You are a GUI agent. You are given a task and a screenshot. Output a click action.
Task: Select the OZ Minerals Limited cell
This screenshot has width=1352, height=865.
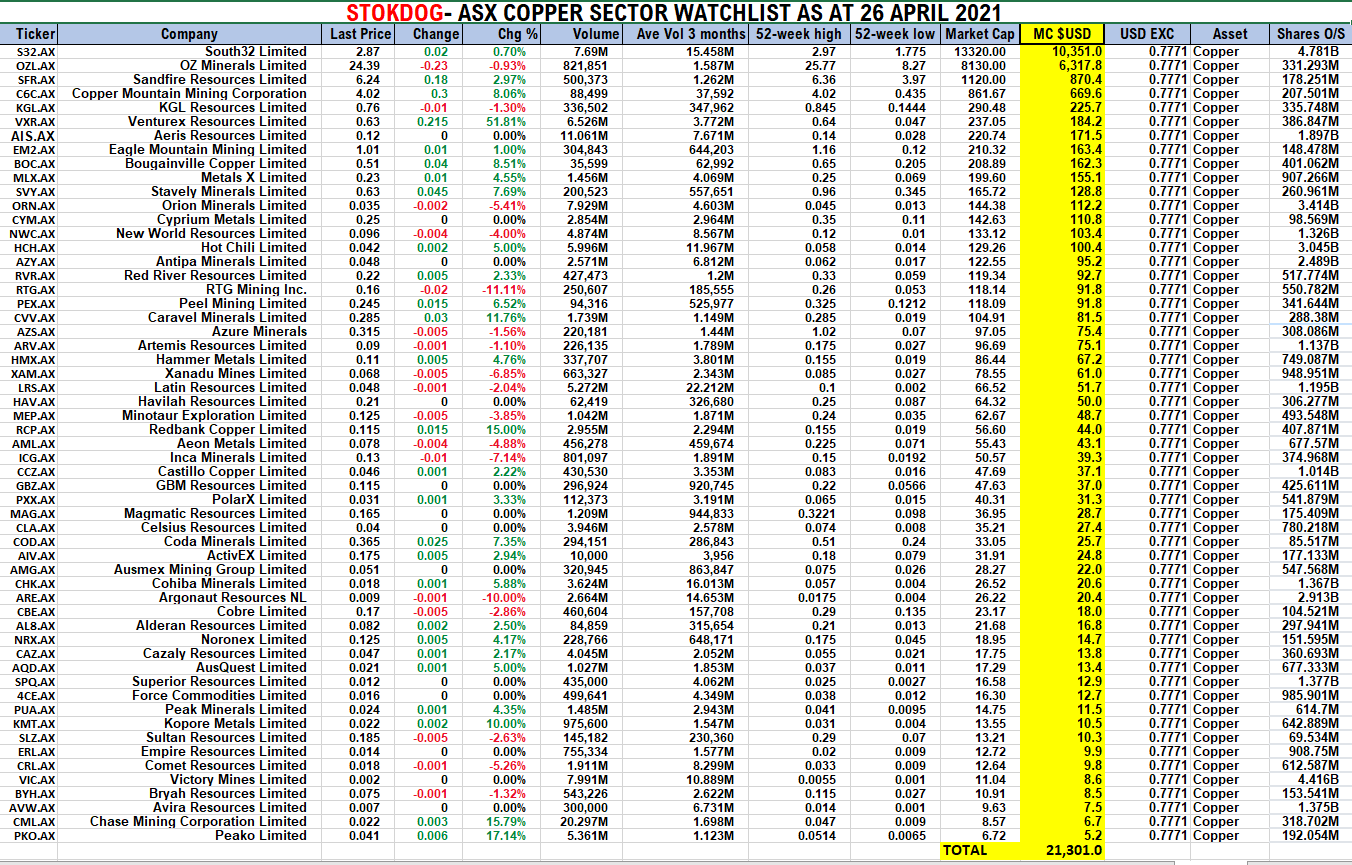point(242,65)
